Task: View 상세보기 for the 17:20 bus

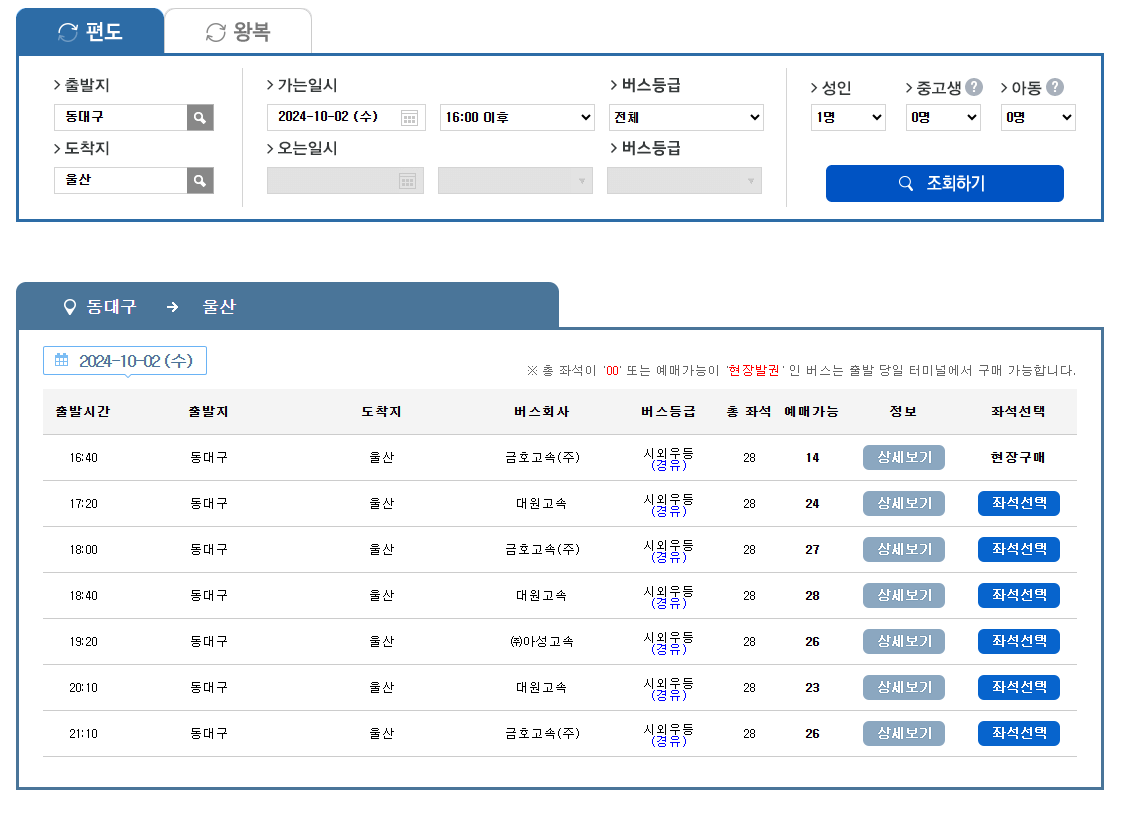Action: 904,503
